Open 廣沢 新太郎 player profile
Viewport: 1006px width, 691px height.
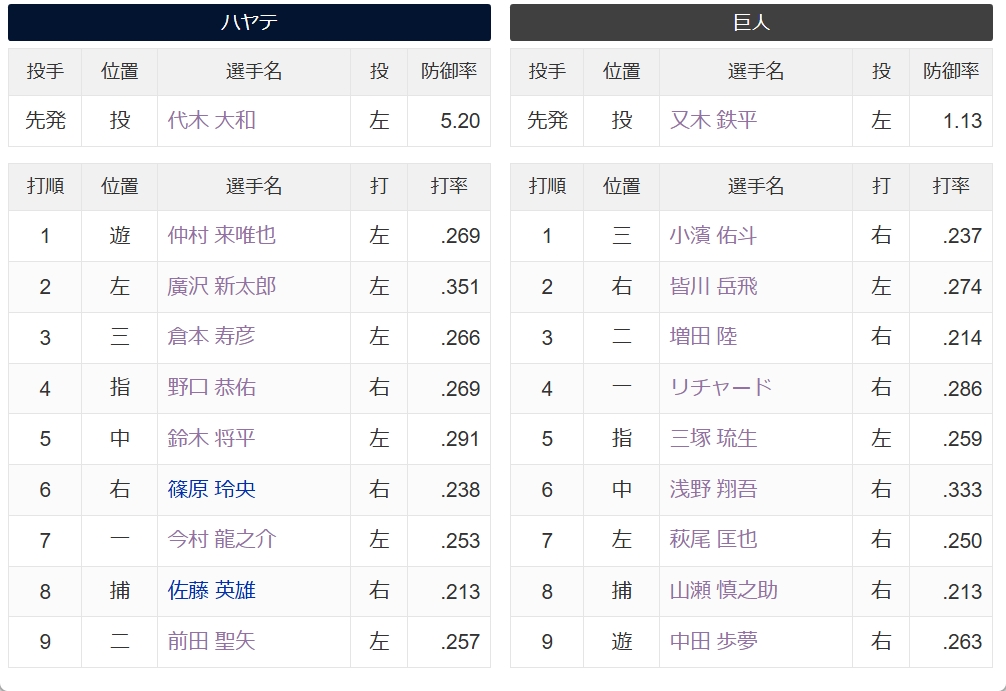pos(222,286)
